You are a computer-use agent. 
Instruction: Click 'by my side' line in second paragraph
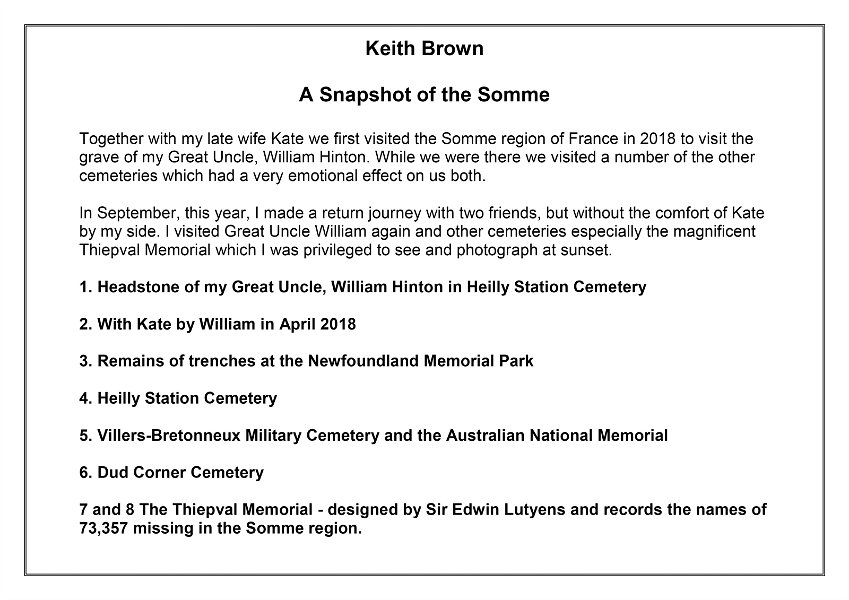tap(417, 232)
